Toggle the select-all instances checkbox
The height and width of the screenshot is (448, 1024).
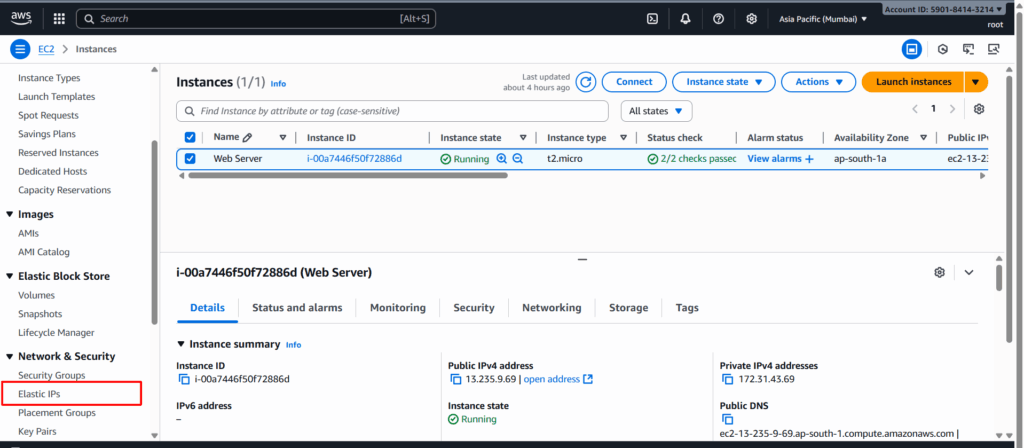pos(190,137)
